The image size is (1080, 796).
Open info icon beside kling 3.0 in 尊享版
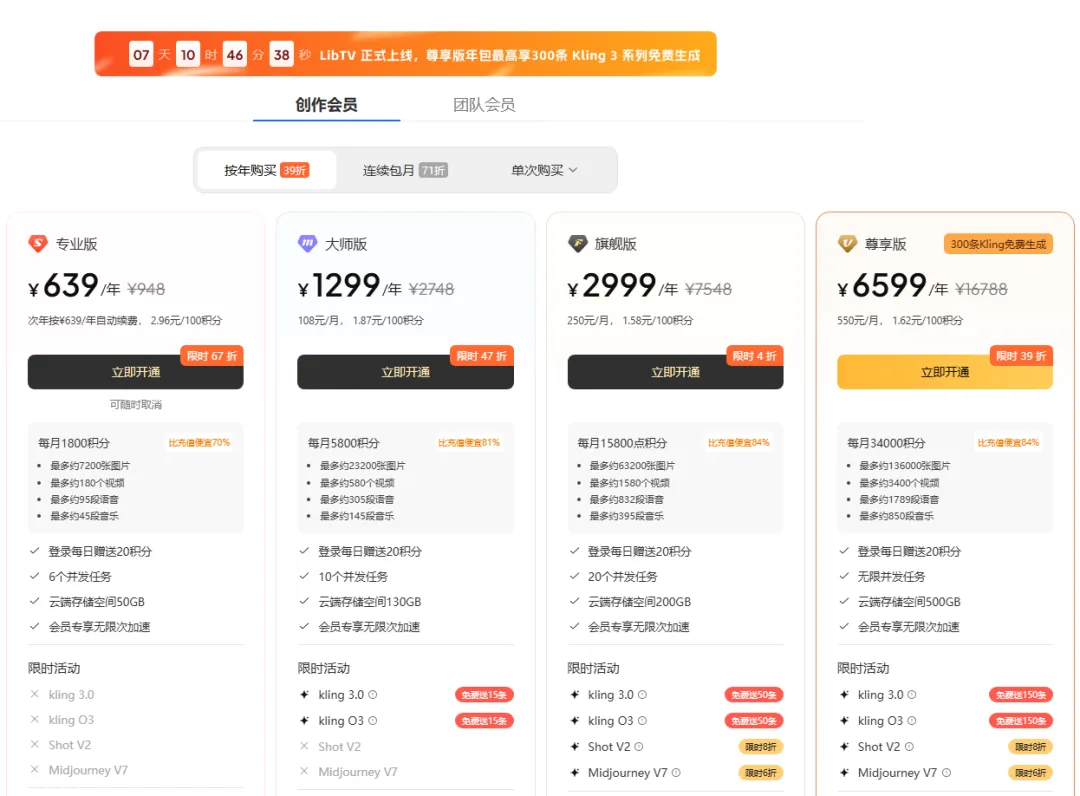912,695
